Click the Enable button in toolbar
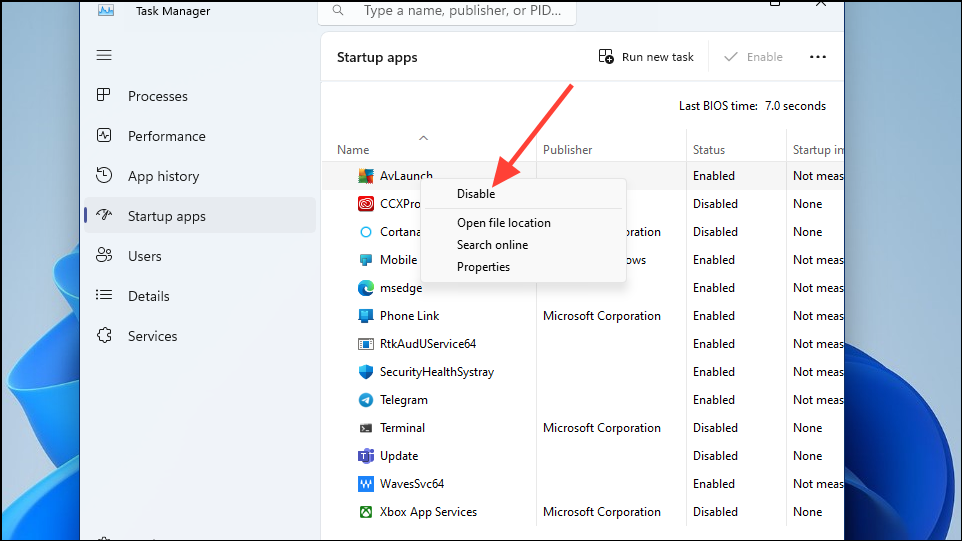The width and height of the screenshot is (962, 541). tap(753, 56)
